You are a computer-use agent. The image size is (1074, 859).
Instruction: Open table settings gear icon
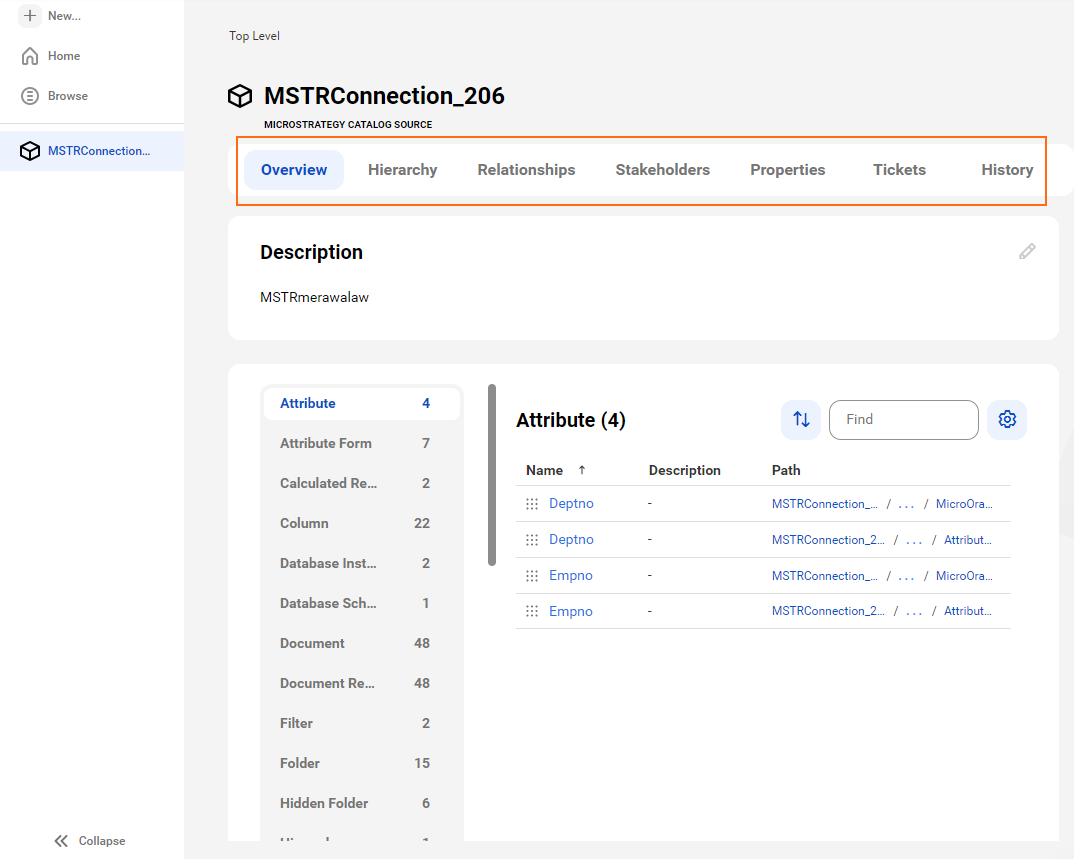pyautogui.click(x=1007, y=419)
